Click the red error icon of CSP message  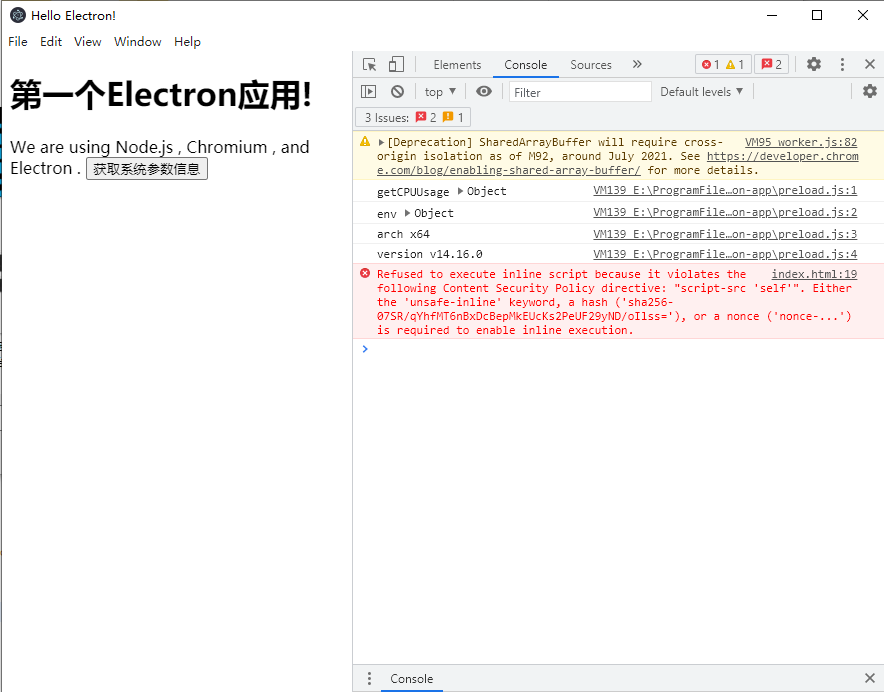365,274
